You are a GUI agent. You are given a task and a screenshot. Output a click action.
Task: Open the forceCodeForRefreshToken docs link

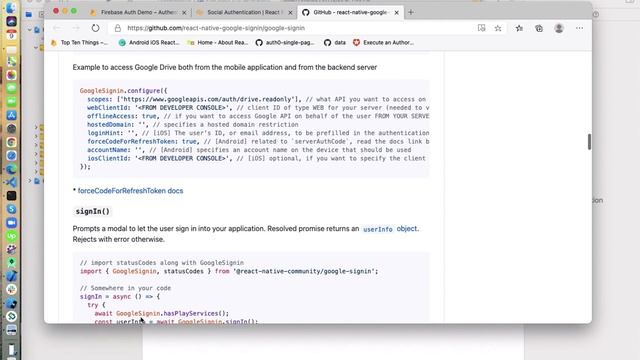tap(130, 191)
